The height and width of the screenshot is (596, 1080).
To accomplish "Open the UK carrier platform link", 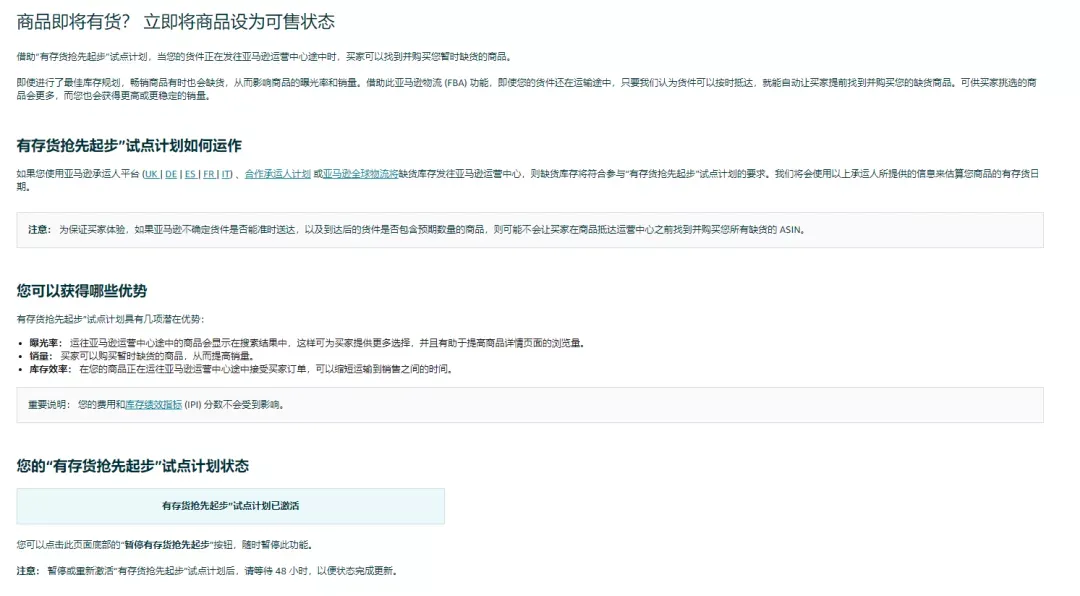I will click(151, 174).
